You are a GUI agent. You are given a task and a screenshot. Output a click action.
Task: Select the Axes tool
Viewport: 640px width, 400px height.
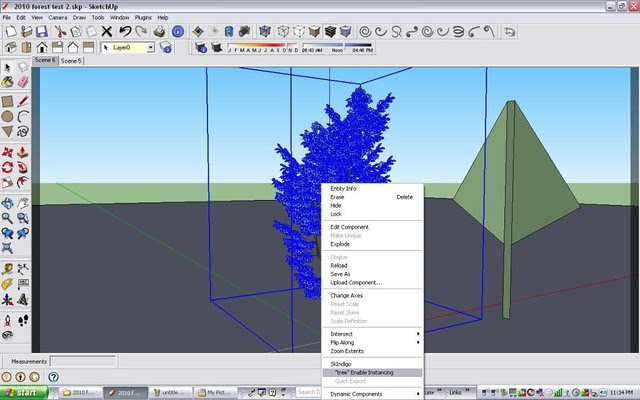7,300
